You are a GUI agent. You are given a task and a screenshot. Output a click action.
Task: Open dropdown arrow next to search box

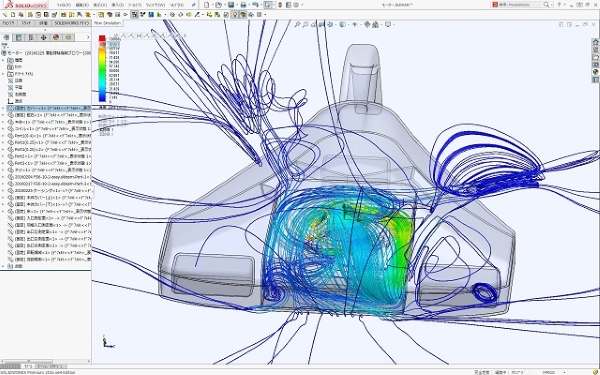[552, 5]
